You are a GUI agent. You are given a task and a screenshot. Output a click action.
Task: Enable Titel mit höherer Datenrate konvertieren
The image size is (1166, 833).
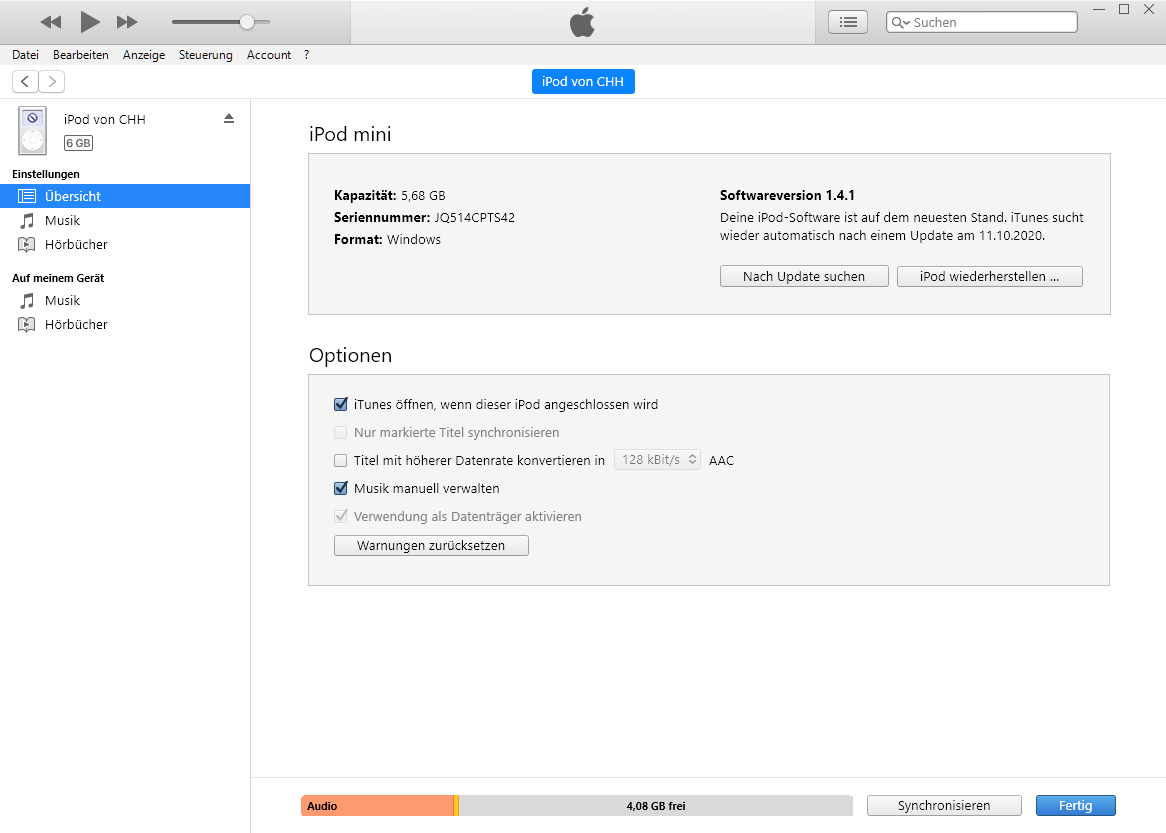tap(340, 461)
